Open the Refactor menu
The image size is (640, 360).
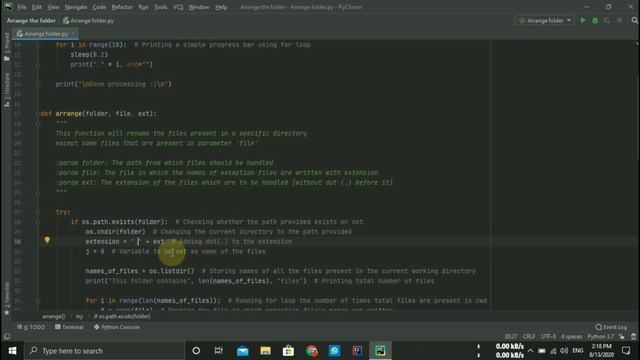coord(122,7)
